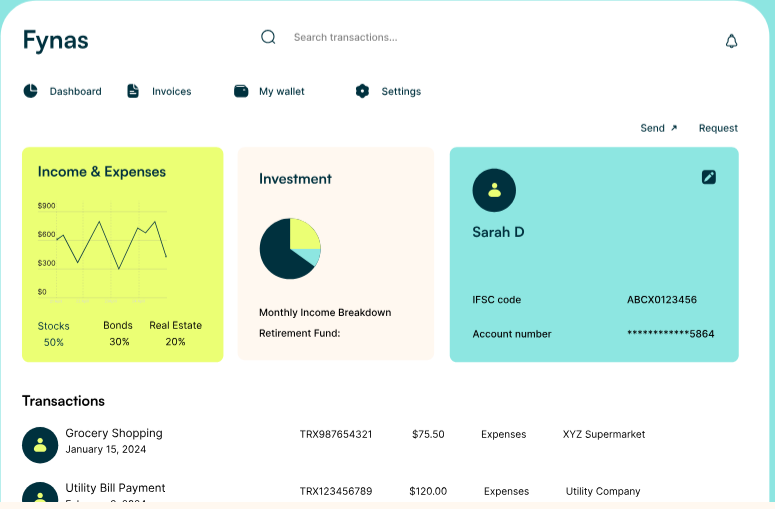Click the Request button

tap(718, 128)
